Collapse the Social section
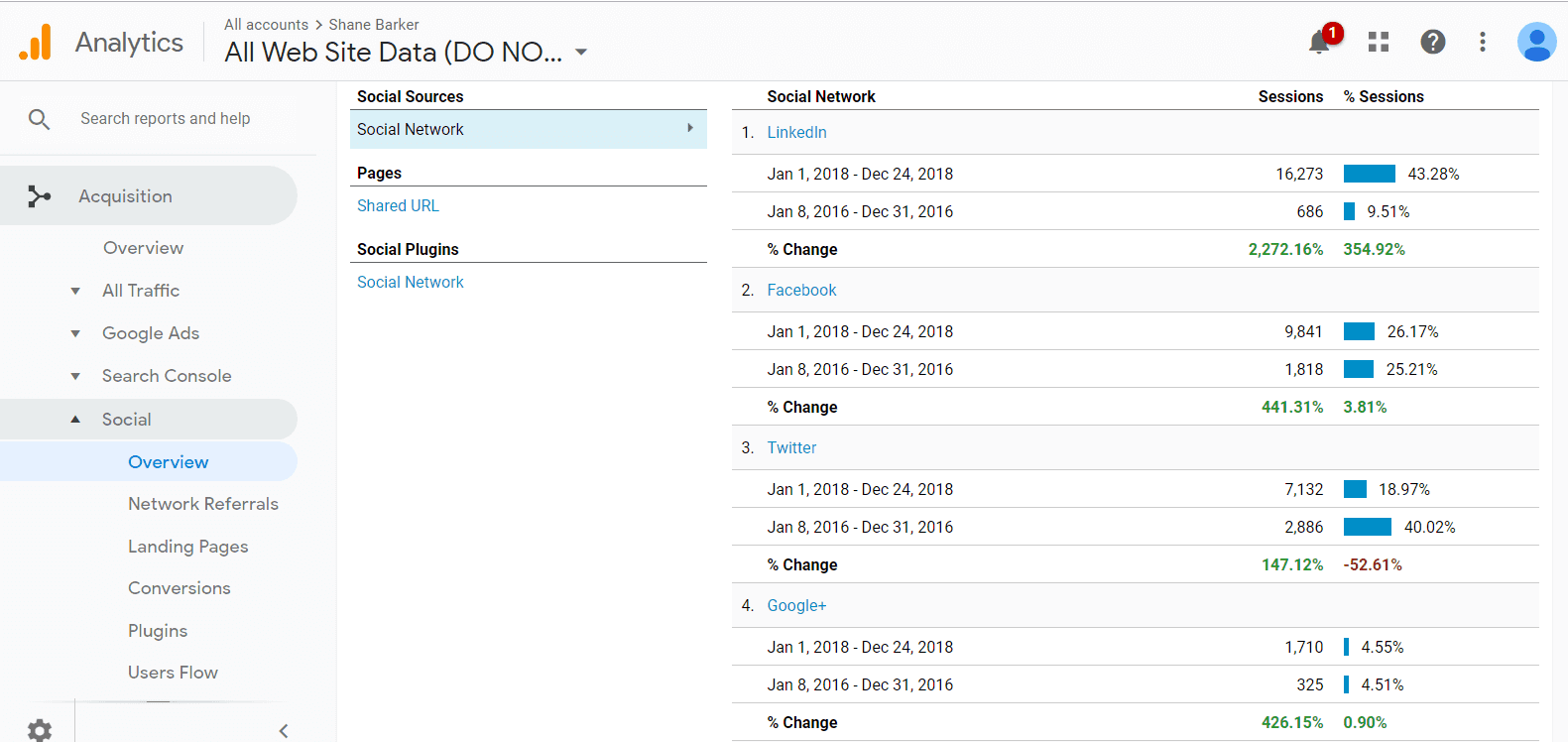Viewport: 1568px width, 742px height. (x=75, y=420)
